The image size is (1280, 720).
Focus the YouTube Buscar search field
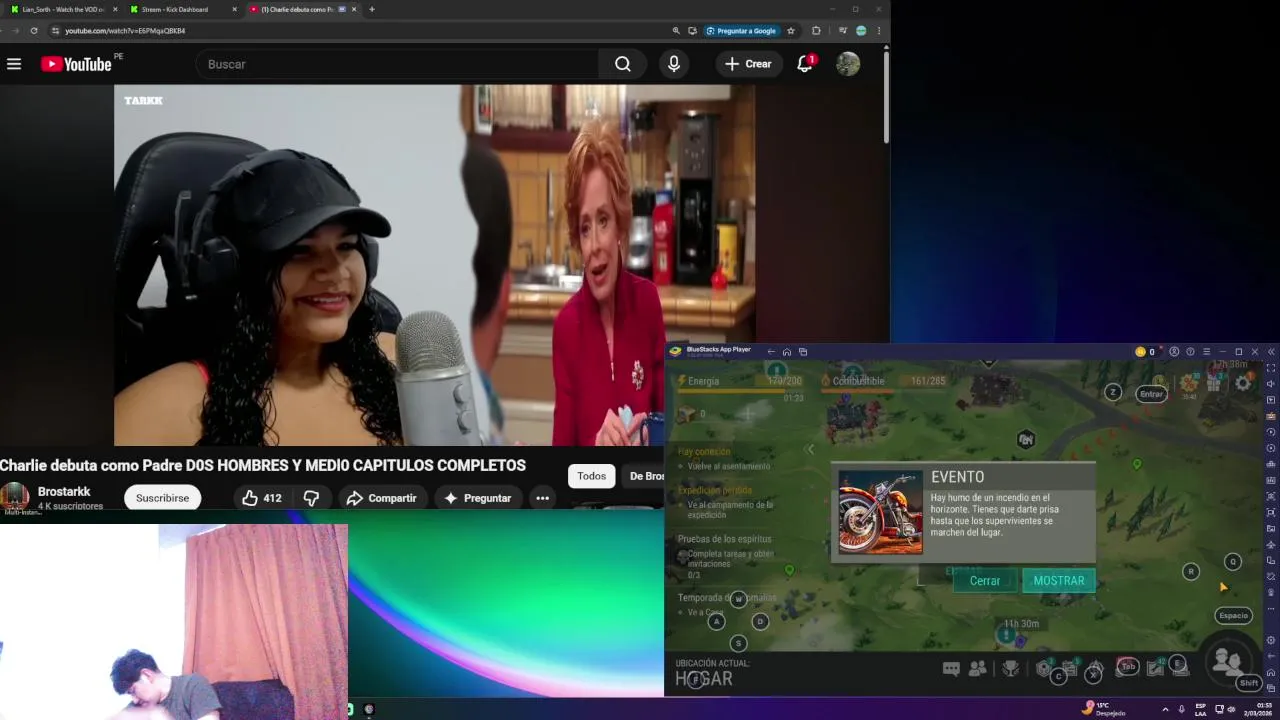[398, 64]
